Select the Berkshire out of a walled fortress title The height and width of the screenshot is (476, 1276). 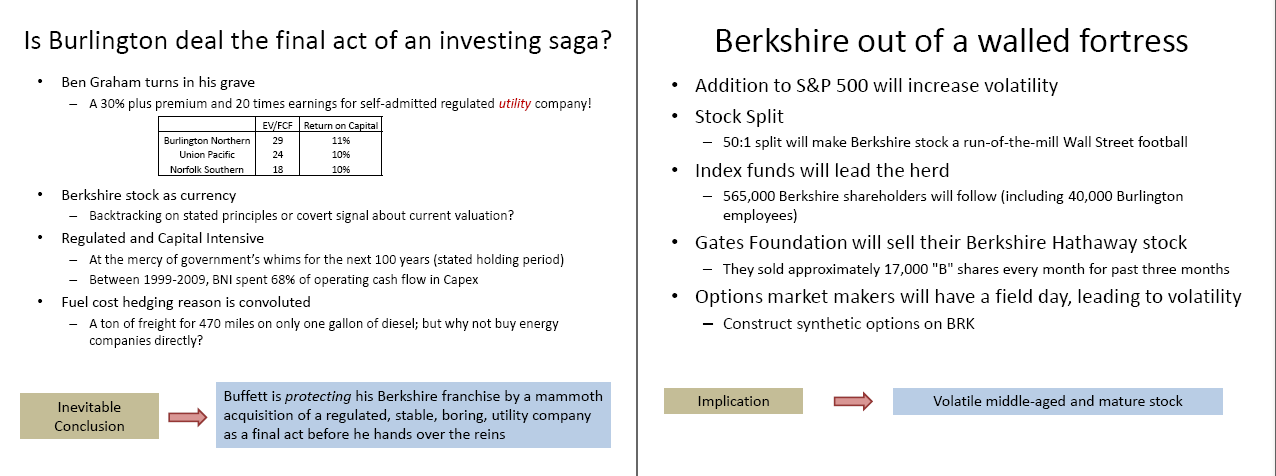coord(950,40)
